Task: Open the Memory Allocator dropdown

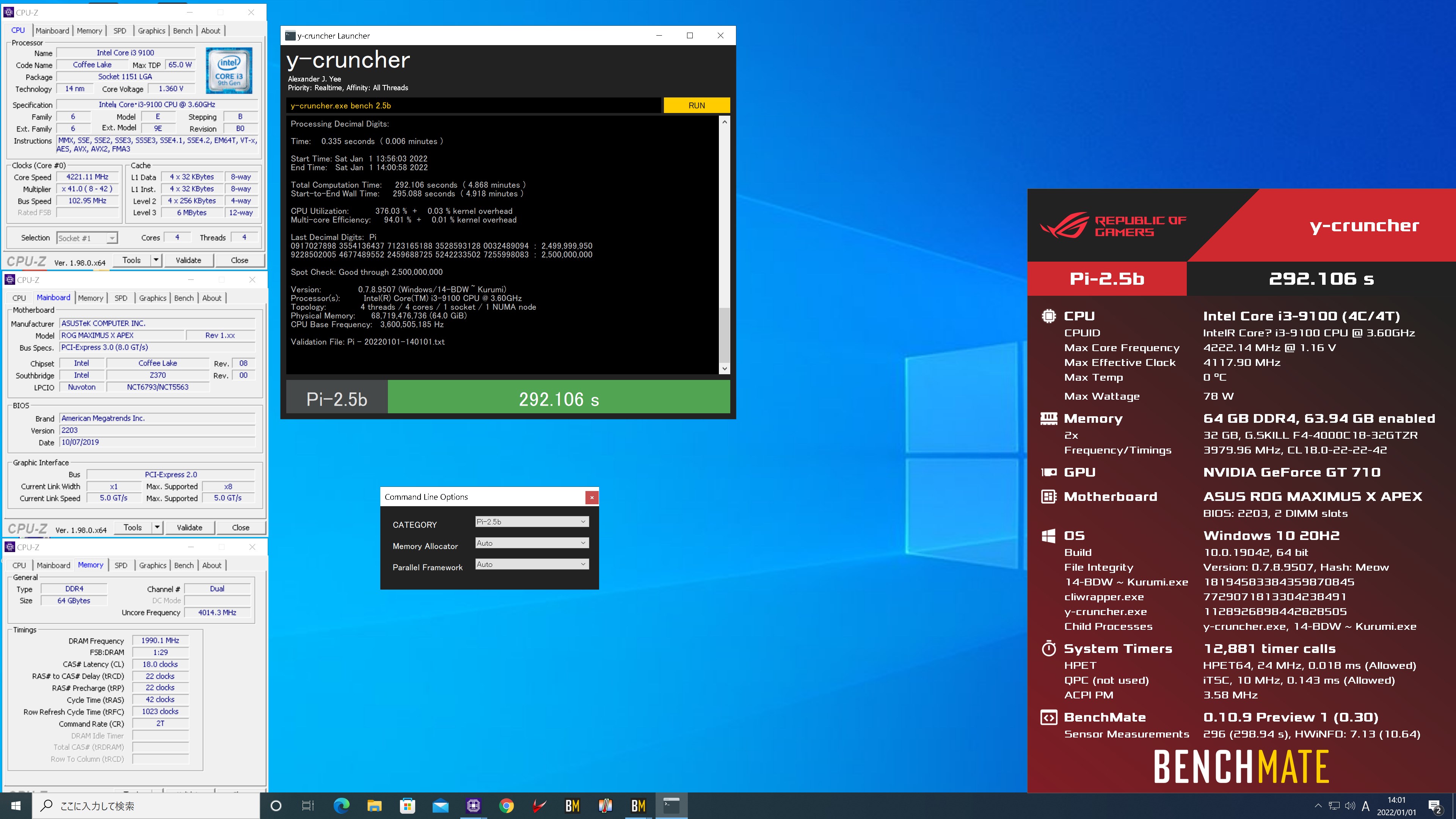Action: click(x=532, y=543)
